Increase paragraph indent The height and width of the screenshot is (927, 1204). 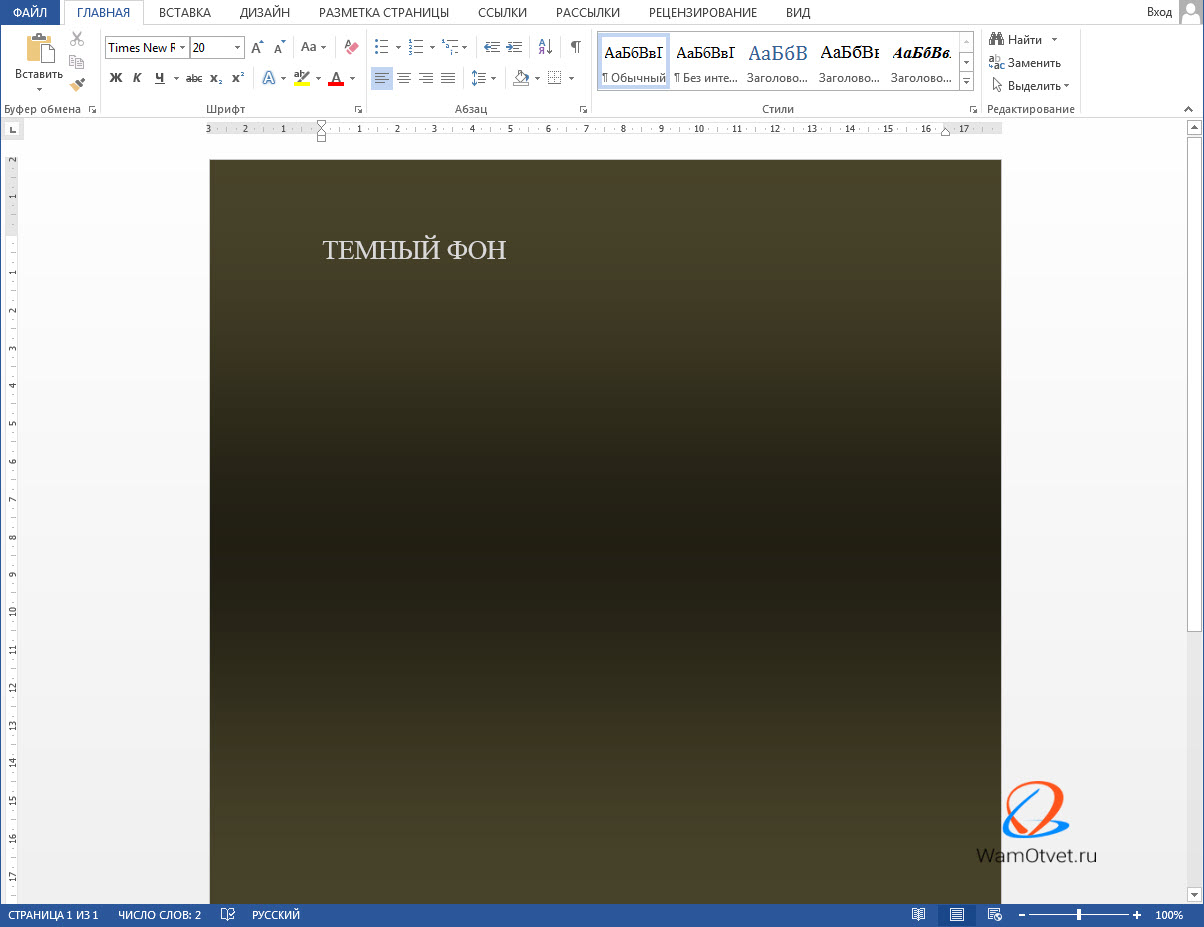[x=514, y=47]
